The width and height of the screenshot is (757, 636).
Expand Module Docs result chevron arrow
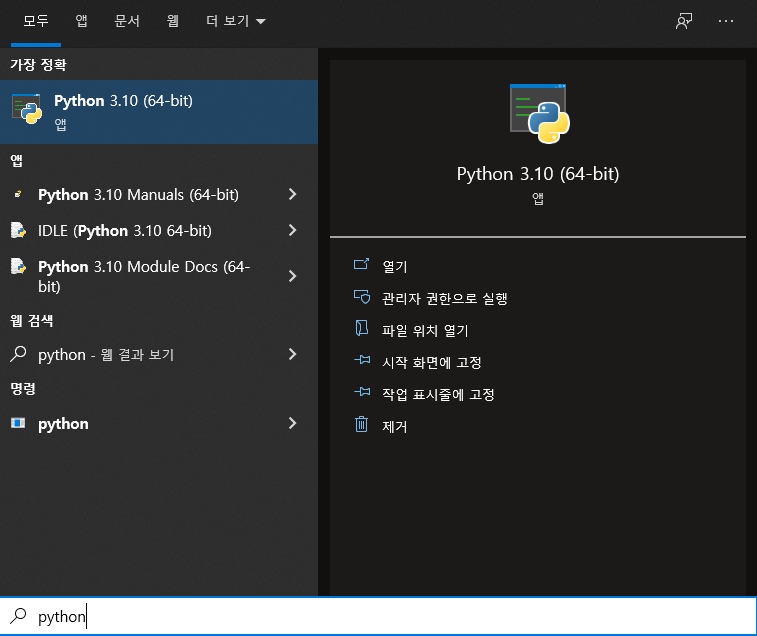pyautogui.click(x=292, y=276)
